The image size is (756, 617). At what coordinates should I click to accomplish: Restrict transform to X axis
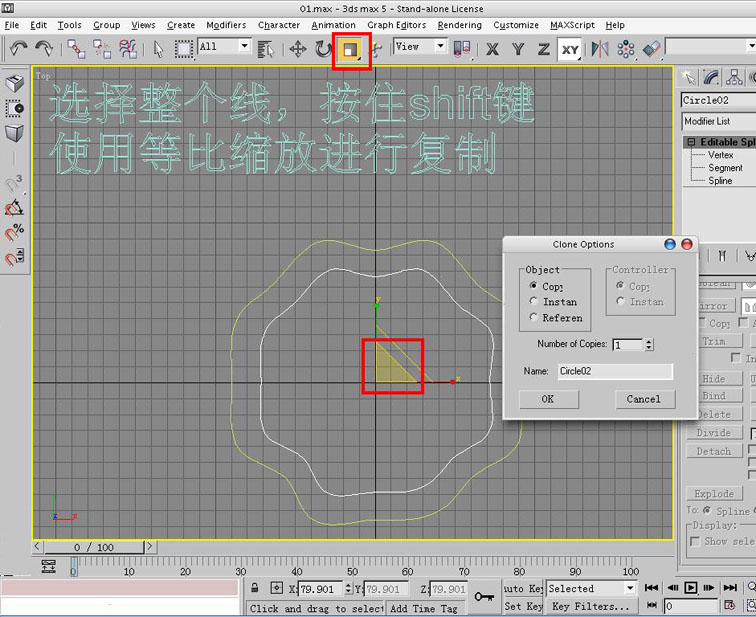pyautogui.click(x=492, y=49)
